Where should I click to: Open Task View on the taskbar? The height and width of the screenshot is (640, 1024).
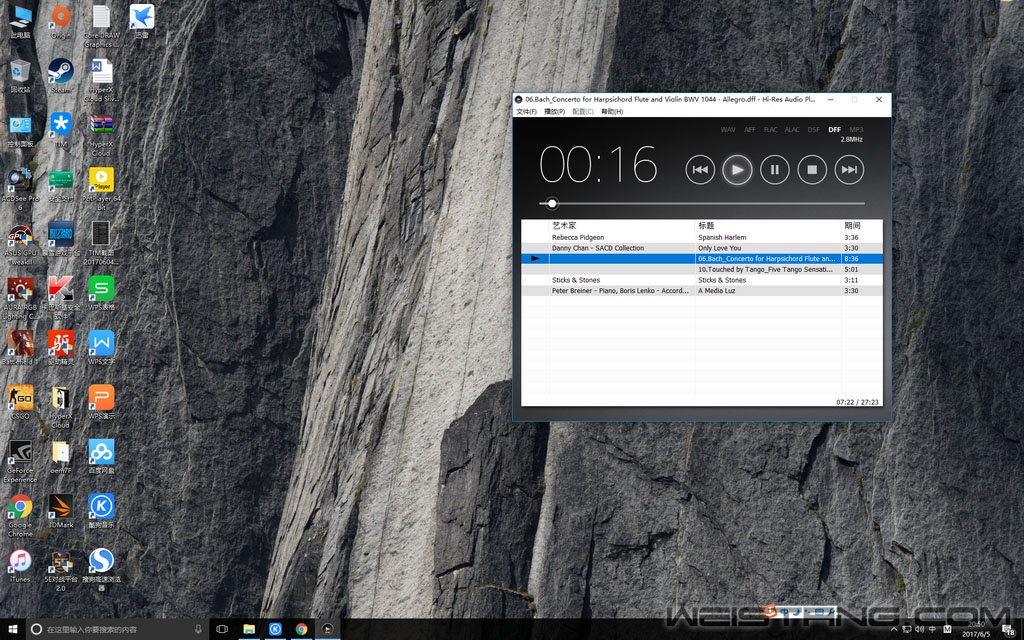(x=222, y=629)
